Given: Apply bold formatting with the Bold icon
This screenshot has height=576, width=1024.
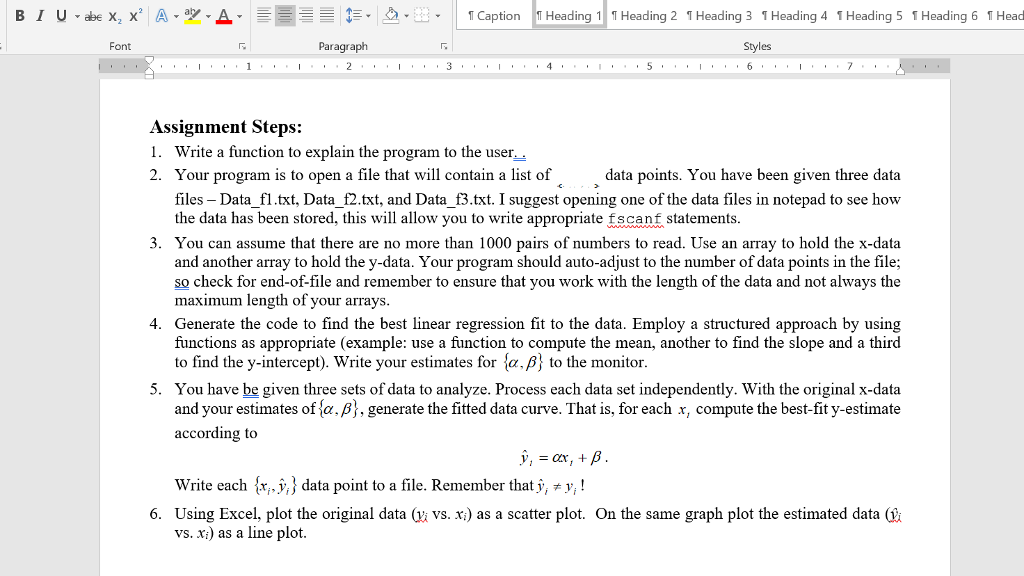Looking at the screenshot, I should [x=19, y=15].
